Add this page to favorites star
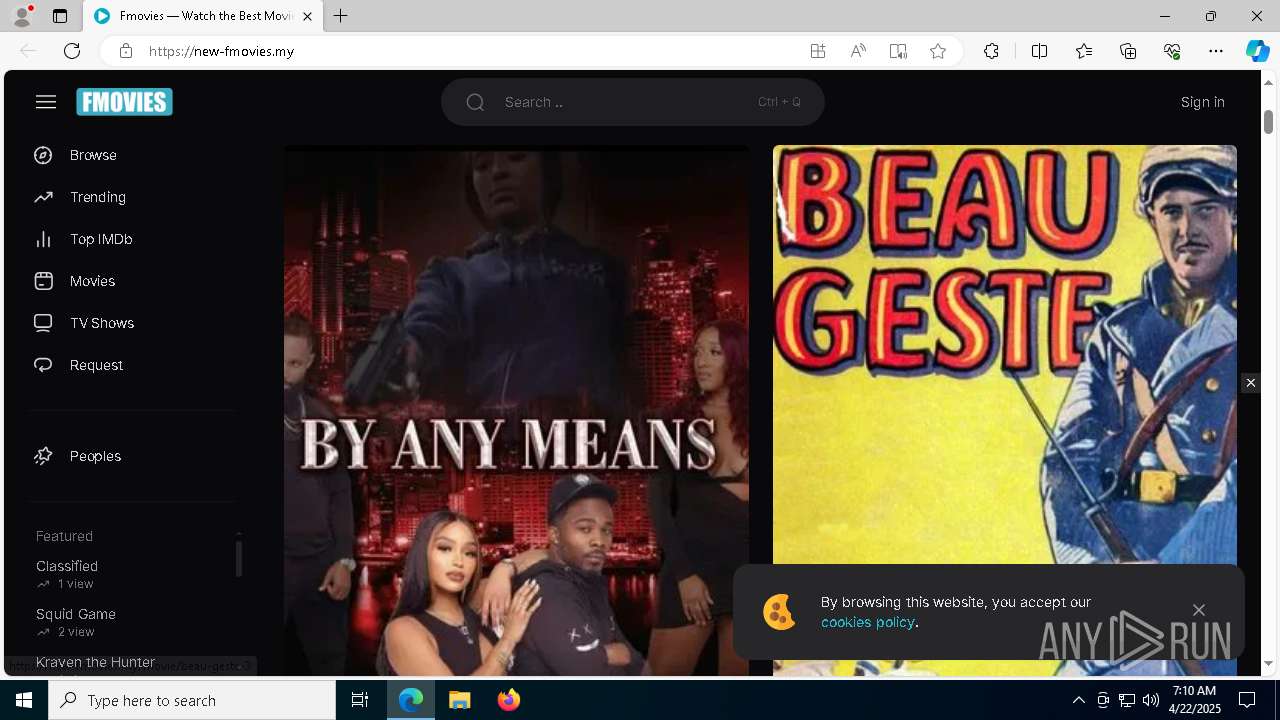 point(938,51)
